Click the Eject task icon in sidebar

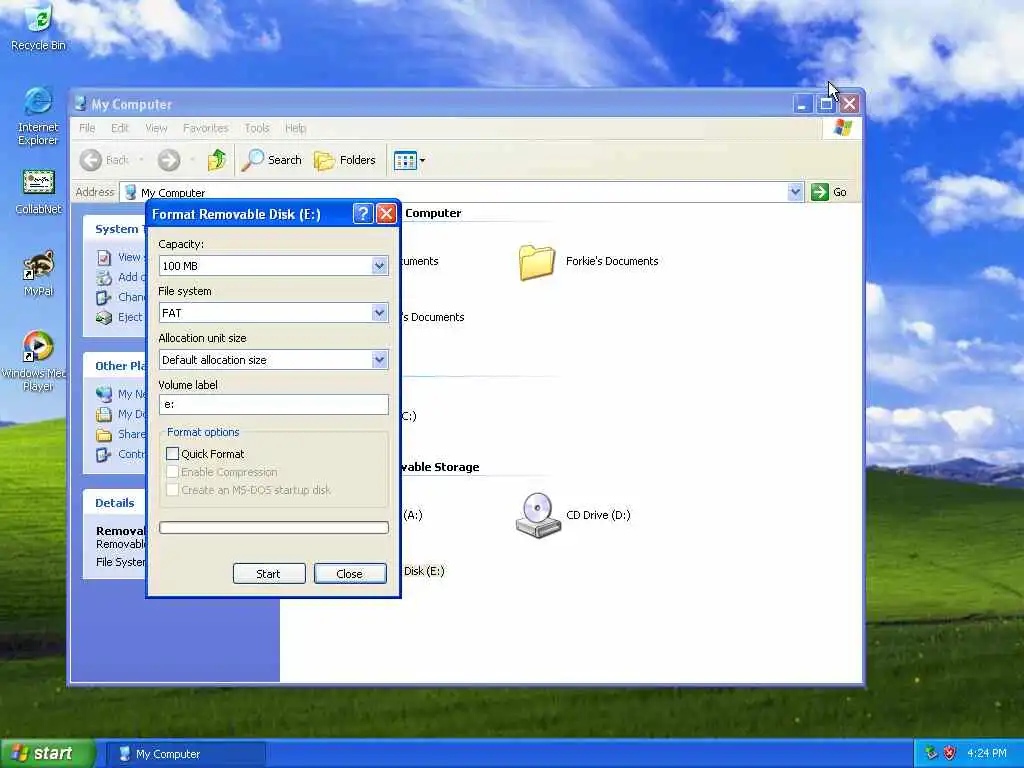click(x=104, y=317)
